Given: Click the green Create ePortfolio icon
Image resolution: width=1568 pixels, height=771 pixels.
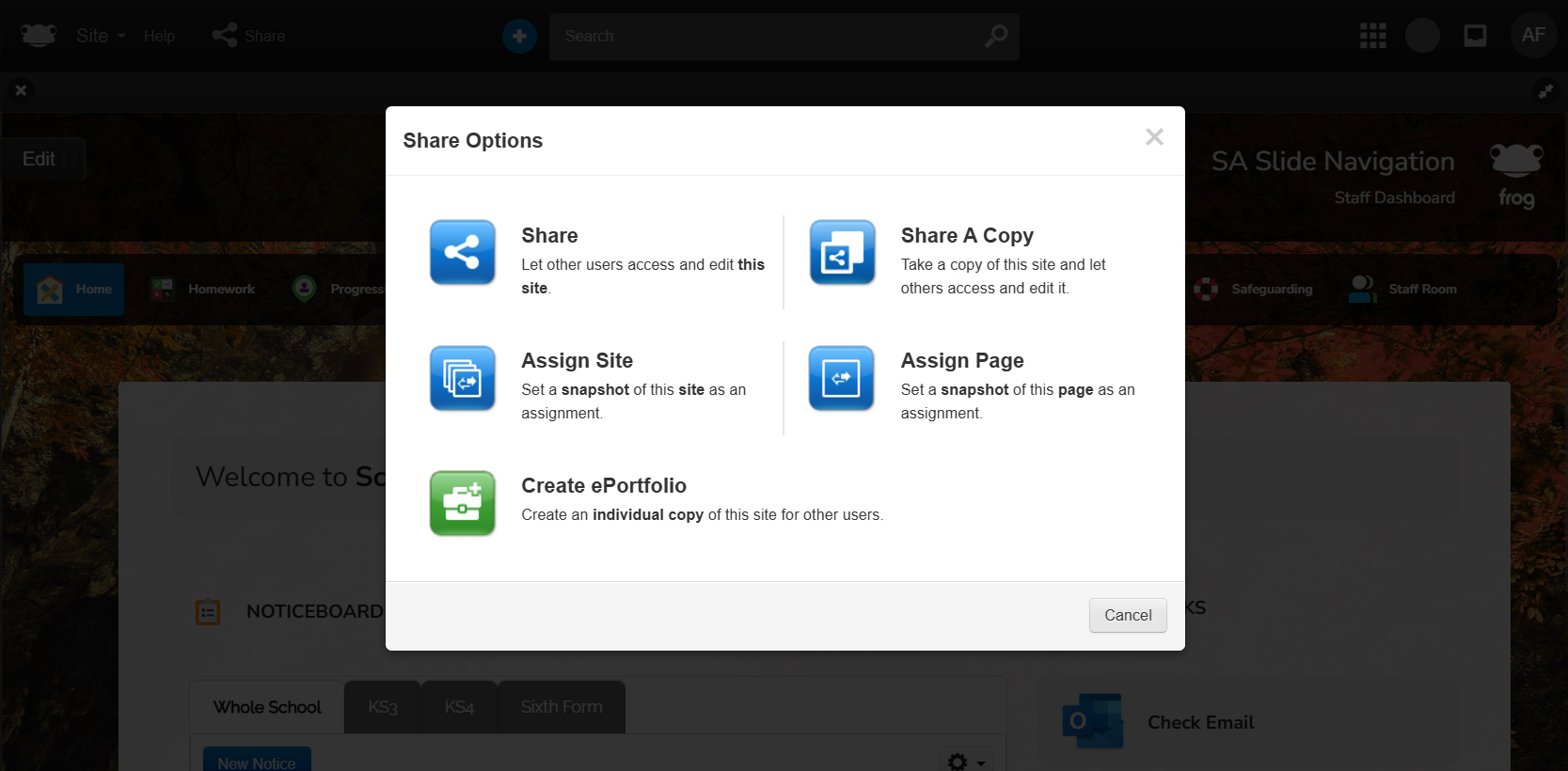Looking at the screenshot, I should pos(462,503).
